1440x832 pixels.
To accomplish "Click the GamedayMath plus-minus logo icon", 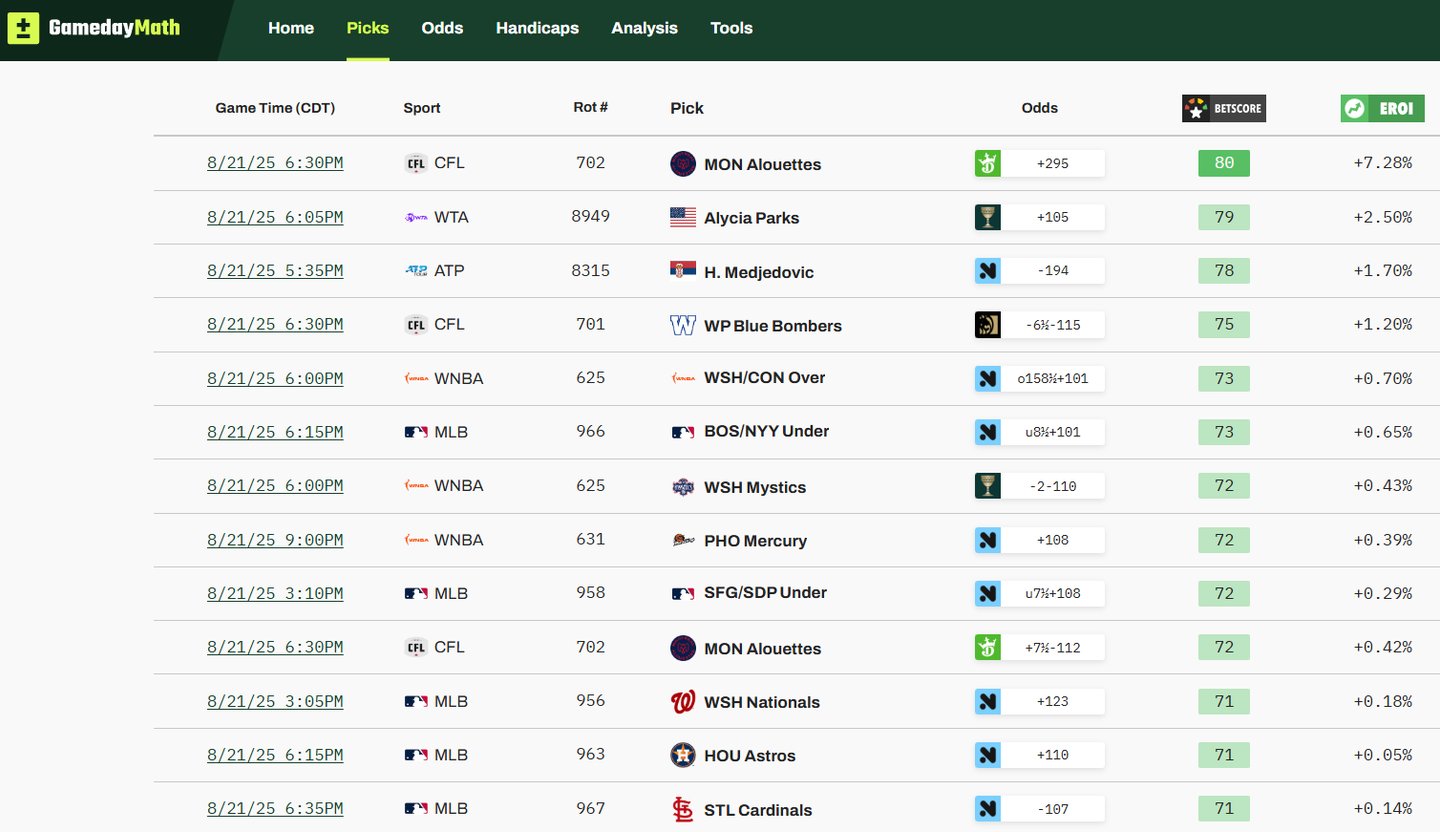I will point(23,28).
